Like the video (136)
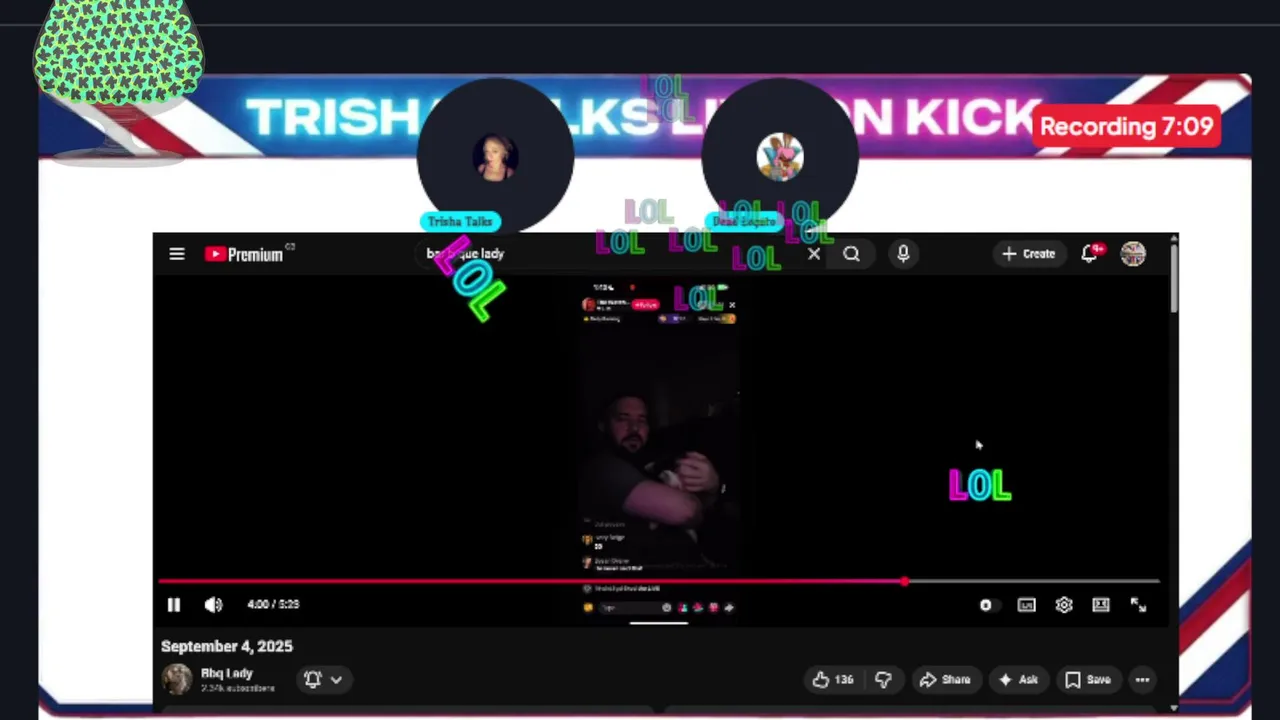Viewport: 1280px width, 720px height. [x=832, y=680]
